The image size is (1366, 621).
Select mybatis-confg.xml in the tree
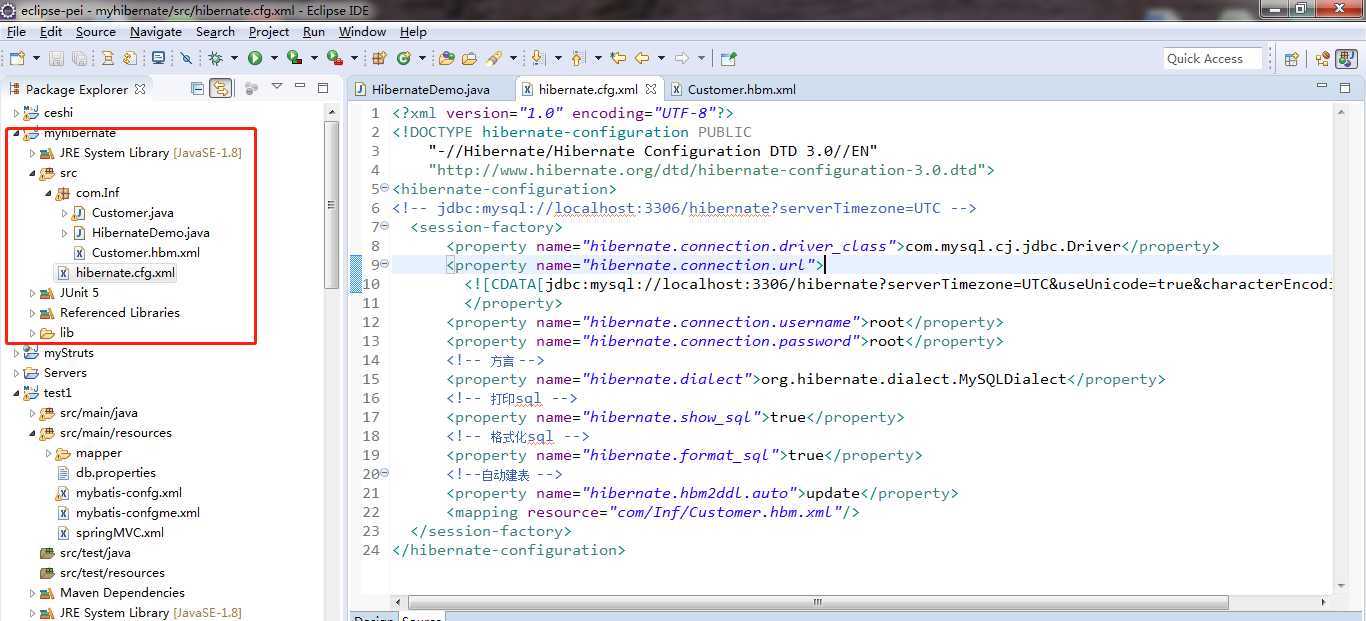(128, 493)
